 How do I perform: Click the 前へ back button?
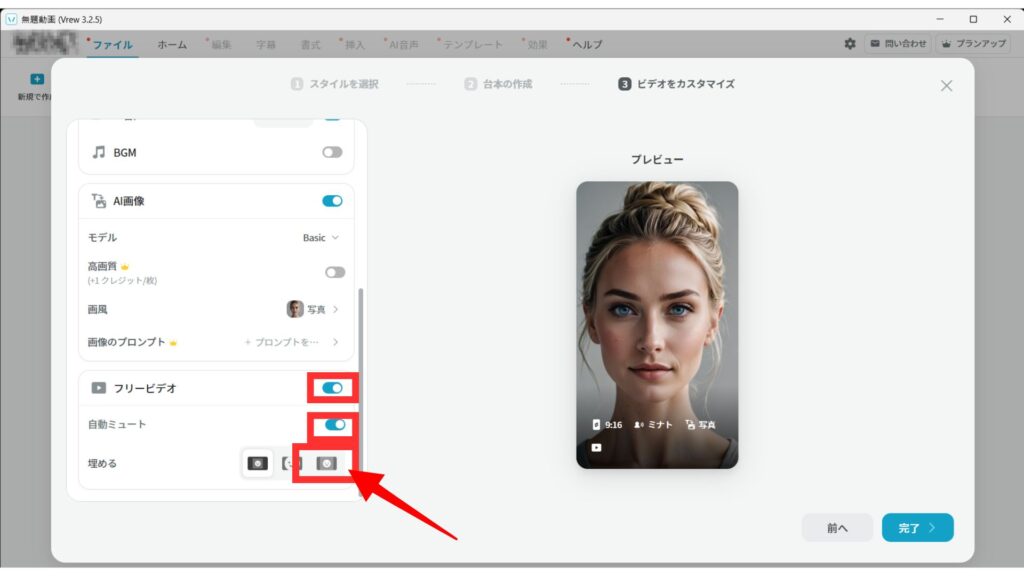click(837, 528)
